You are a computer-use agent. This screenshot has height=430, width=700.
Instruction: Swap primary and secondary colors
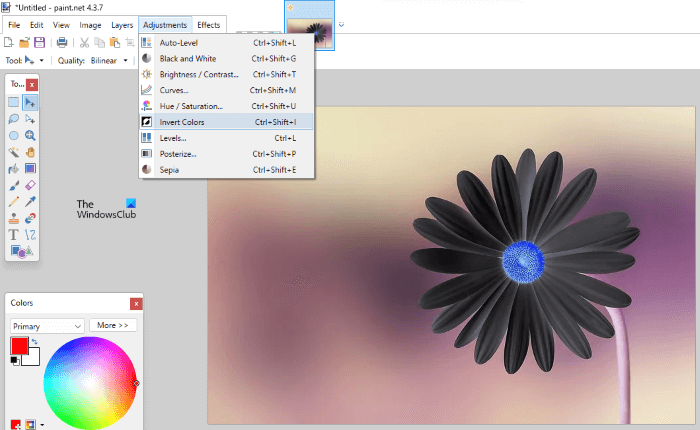pos(35,341)
